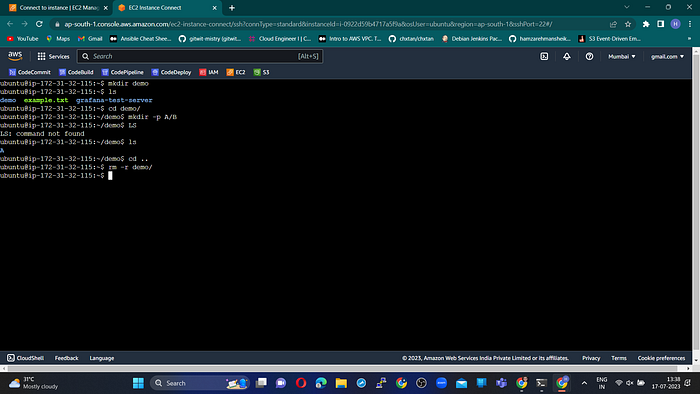Open the Ansible Cheat Sheet bookmark

point(140,39)
